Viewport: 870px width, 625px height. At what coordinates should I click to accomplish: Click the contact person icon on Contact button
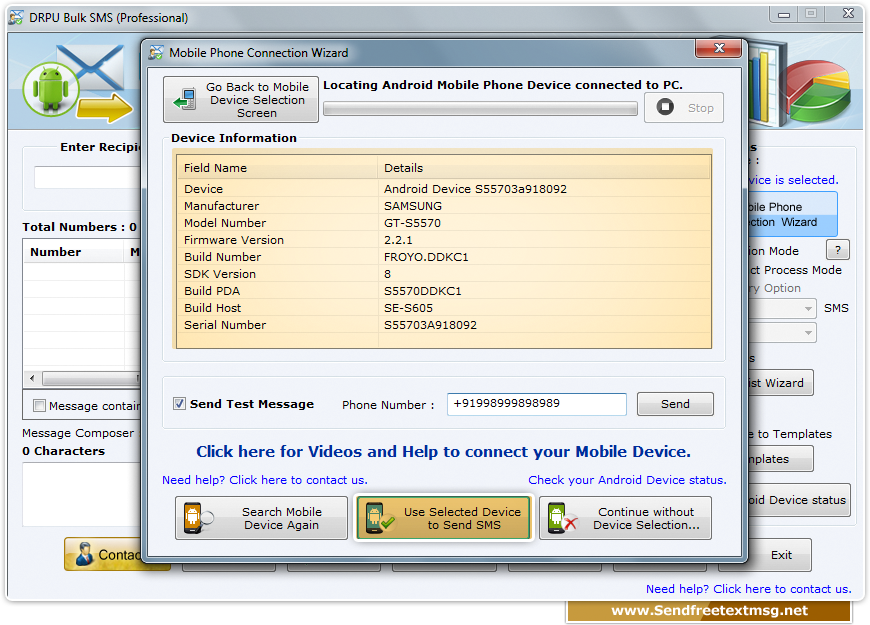84,554
